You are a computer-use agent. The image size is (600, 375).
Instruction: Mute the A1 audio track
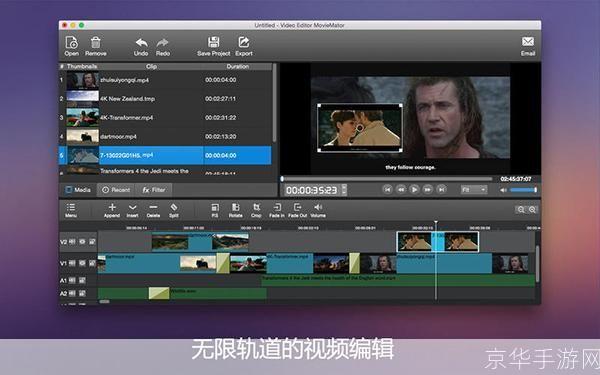tap(72, 280)
